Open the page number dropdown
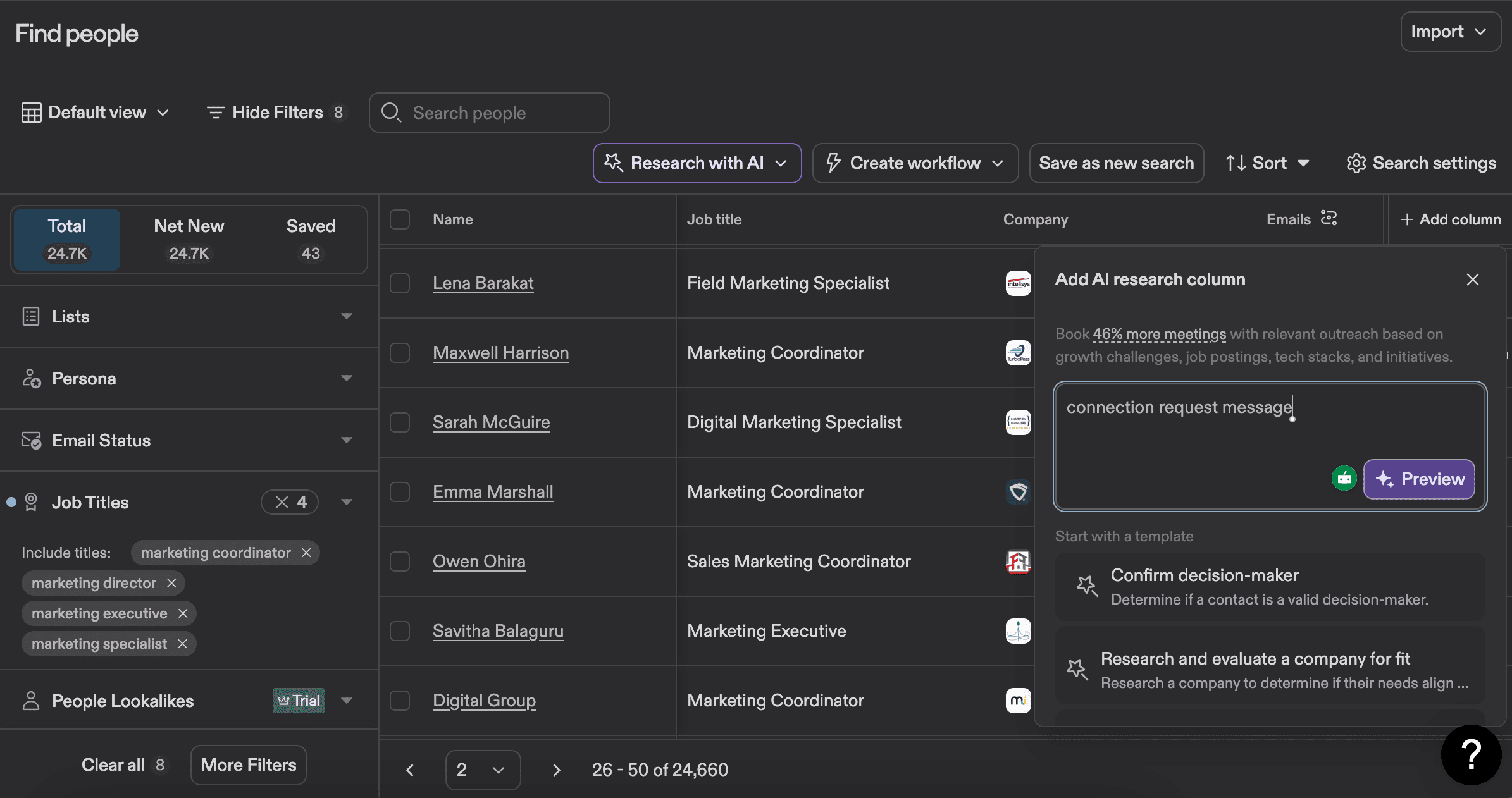 pyautogui.click(x=482, y=770)
